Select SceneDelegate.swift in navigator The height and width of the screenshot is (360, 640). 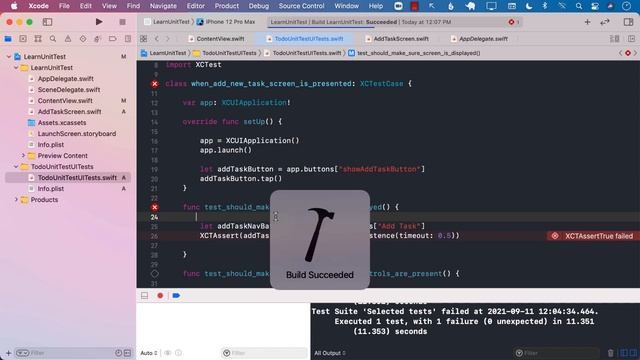(69, 90)
